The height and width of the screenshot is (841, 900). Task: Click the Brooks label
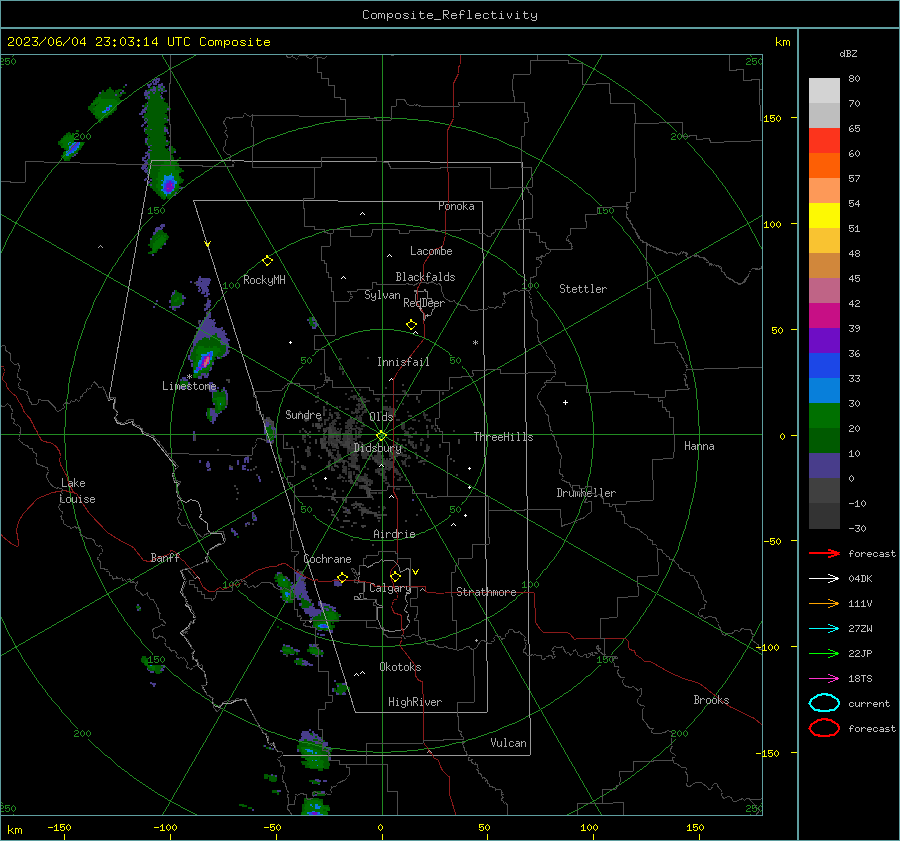pos(711,700)
